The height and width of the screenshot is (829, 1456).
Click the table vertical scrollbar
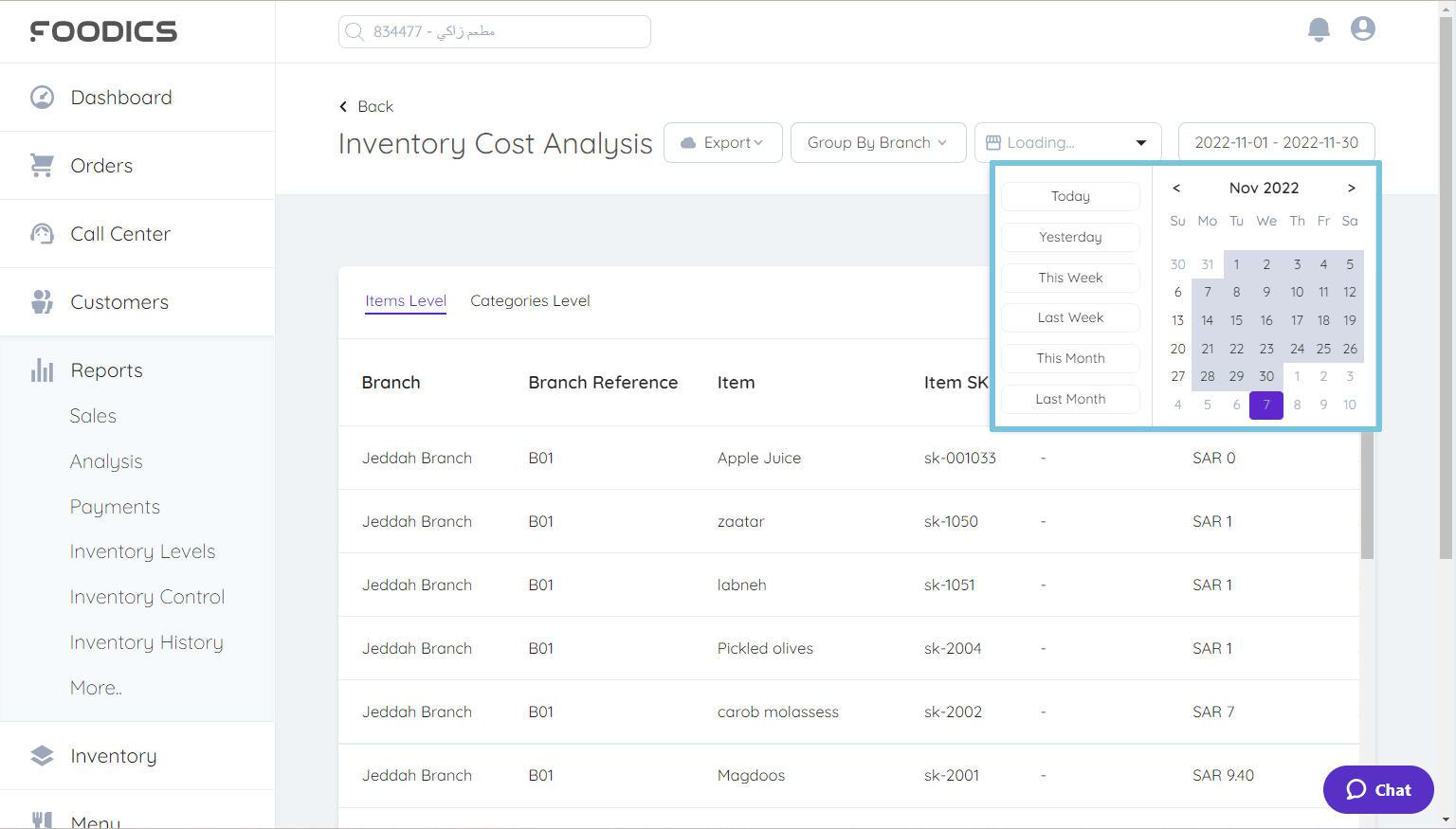click(1367, 493)
